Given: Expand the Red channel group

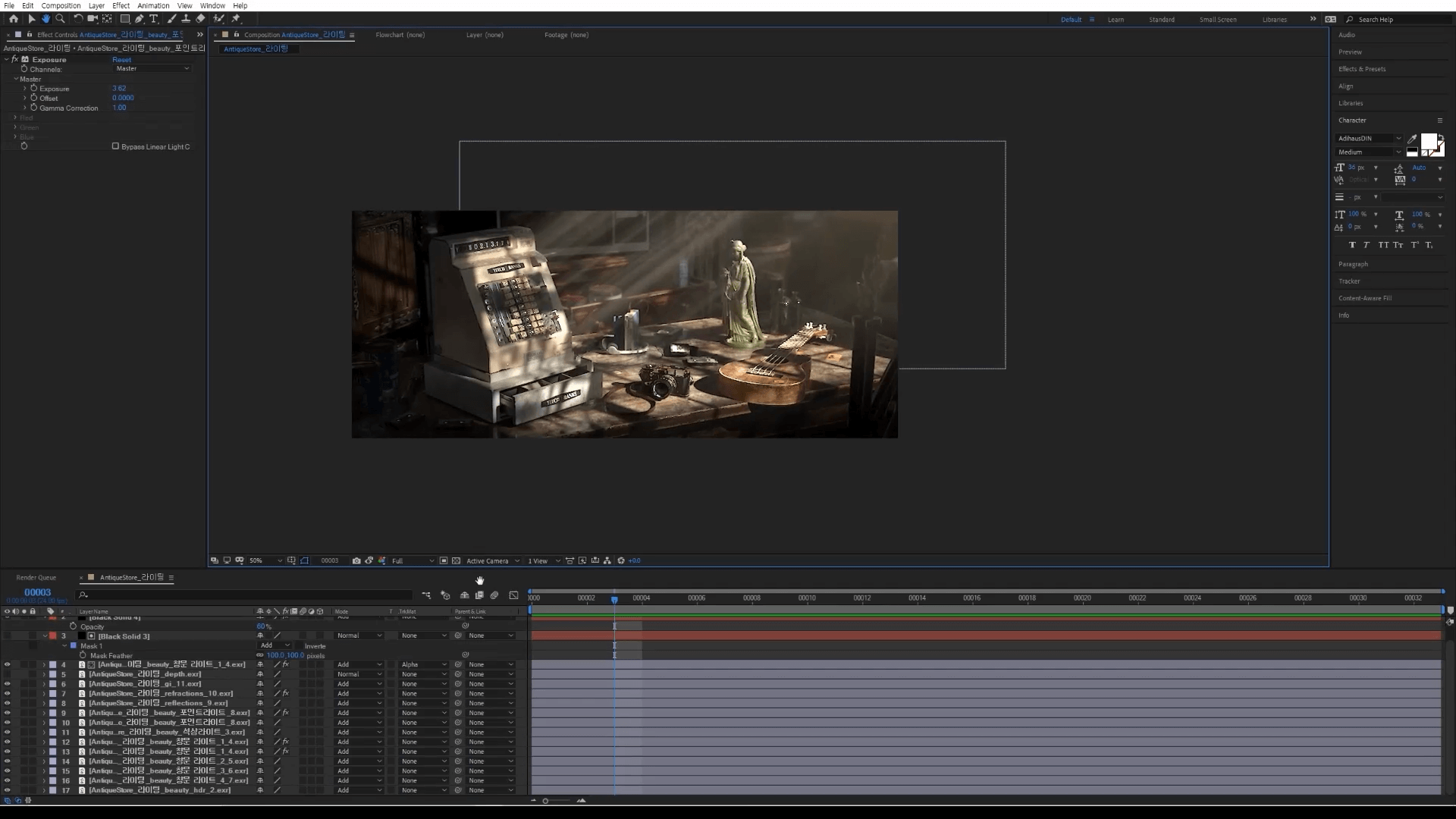Looking at the screenshot, I should [15, 118].
